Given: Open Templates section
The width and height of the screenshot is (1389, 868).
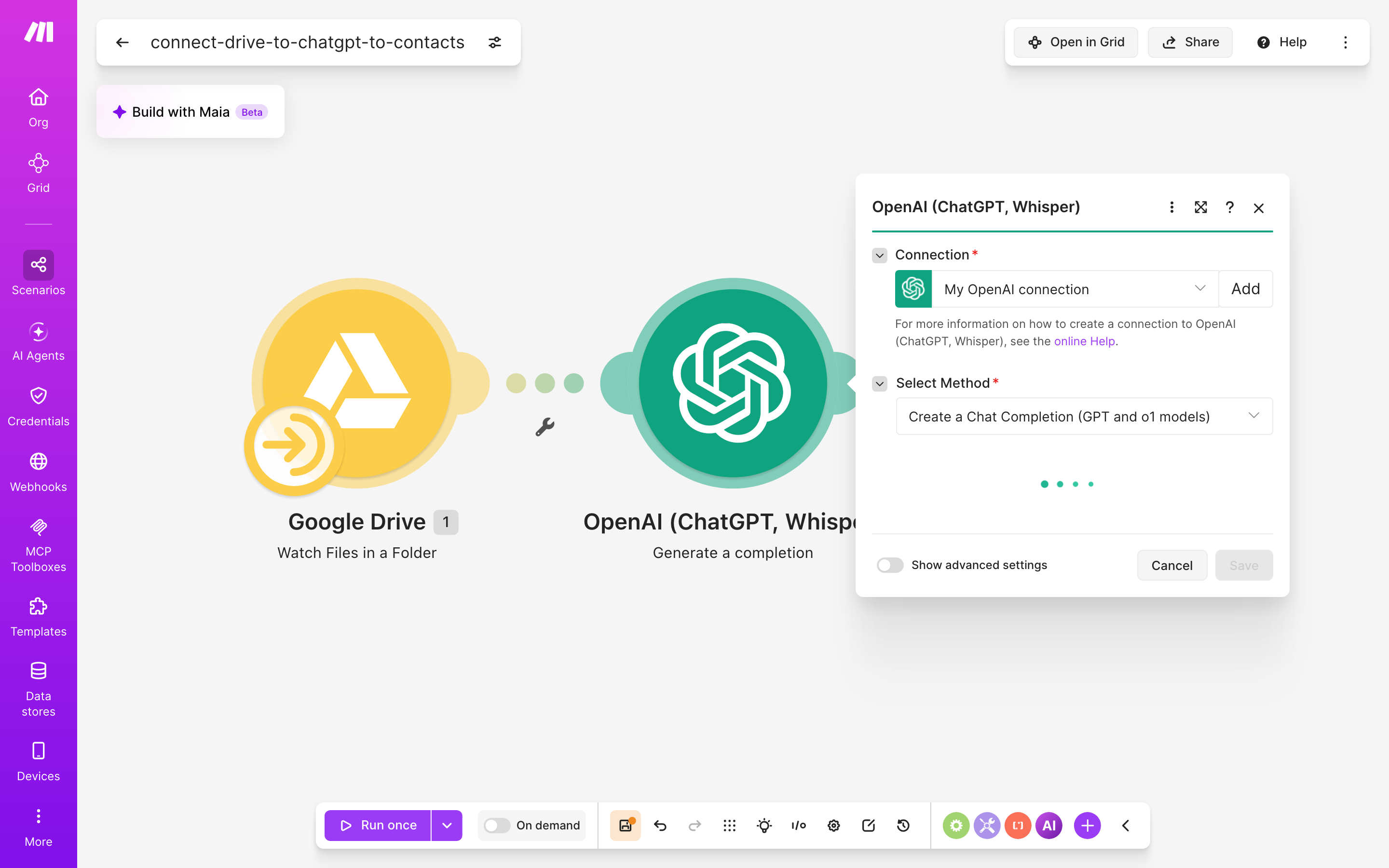Looking at the screenshot, I should coord(39,617).
